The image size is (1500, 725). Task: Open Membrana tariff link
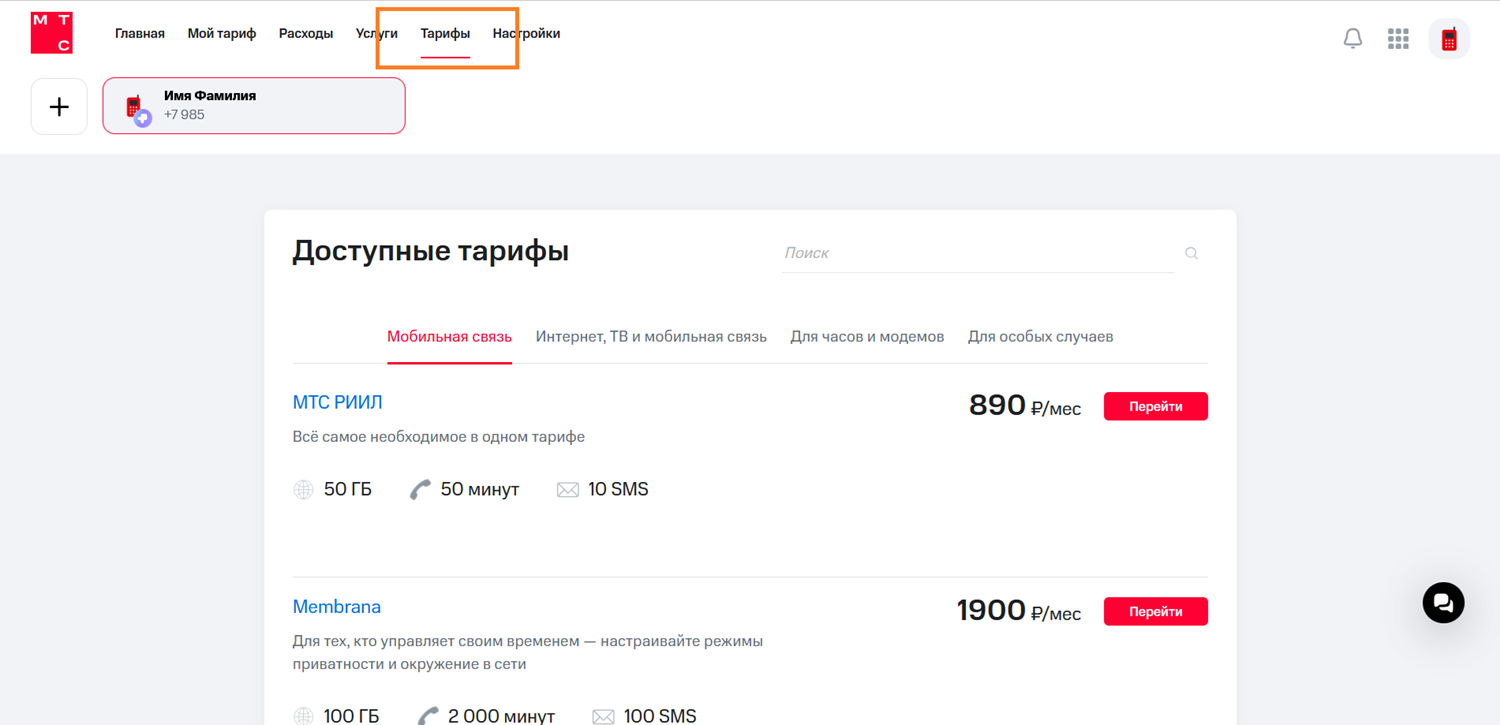click(336, 607)
